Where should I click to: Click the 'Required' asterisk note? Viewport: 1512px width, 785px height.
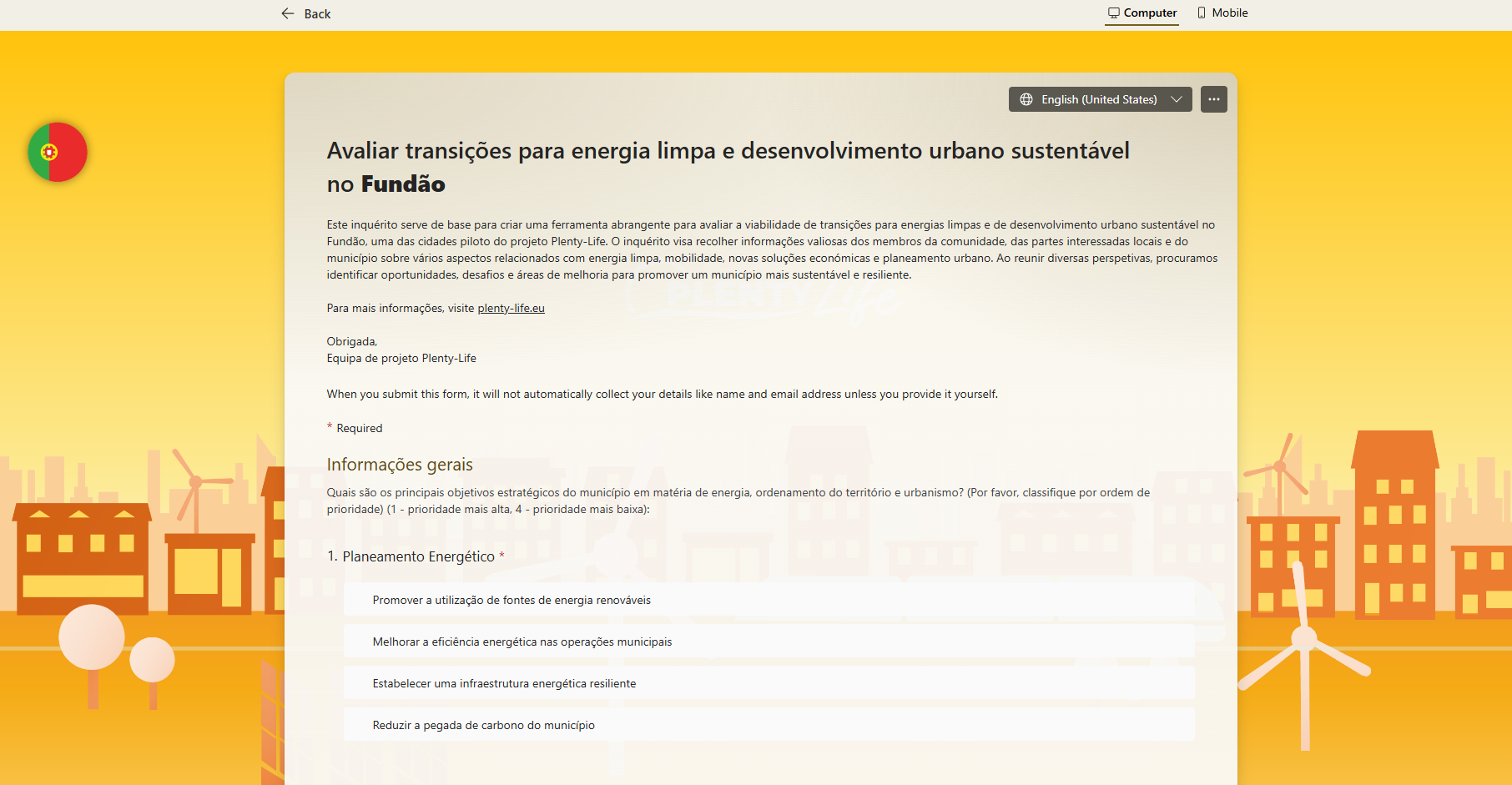[x=359, y=429]
